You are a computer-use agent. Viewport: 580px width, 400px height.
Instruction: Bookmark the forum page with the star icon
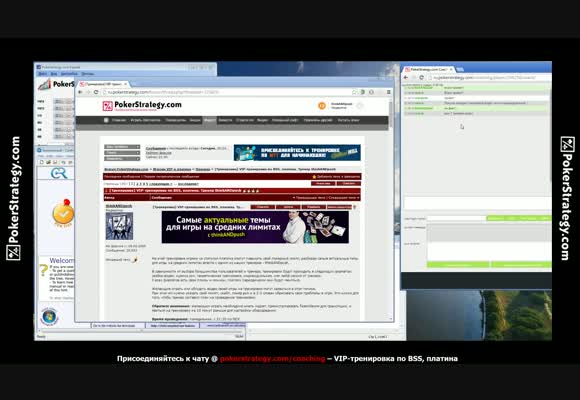354,92
